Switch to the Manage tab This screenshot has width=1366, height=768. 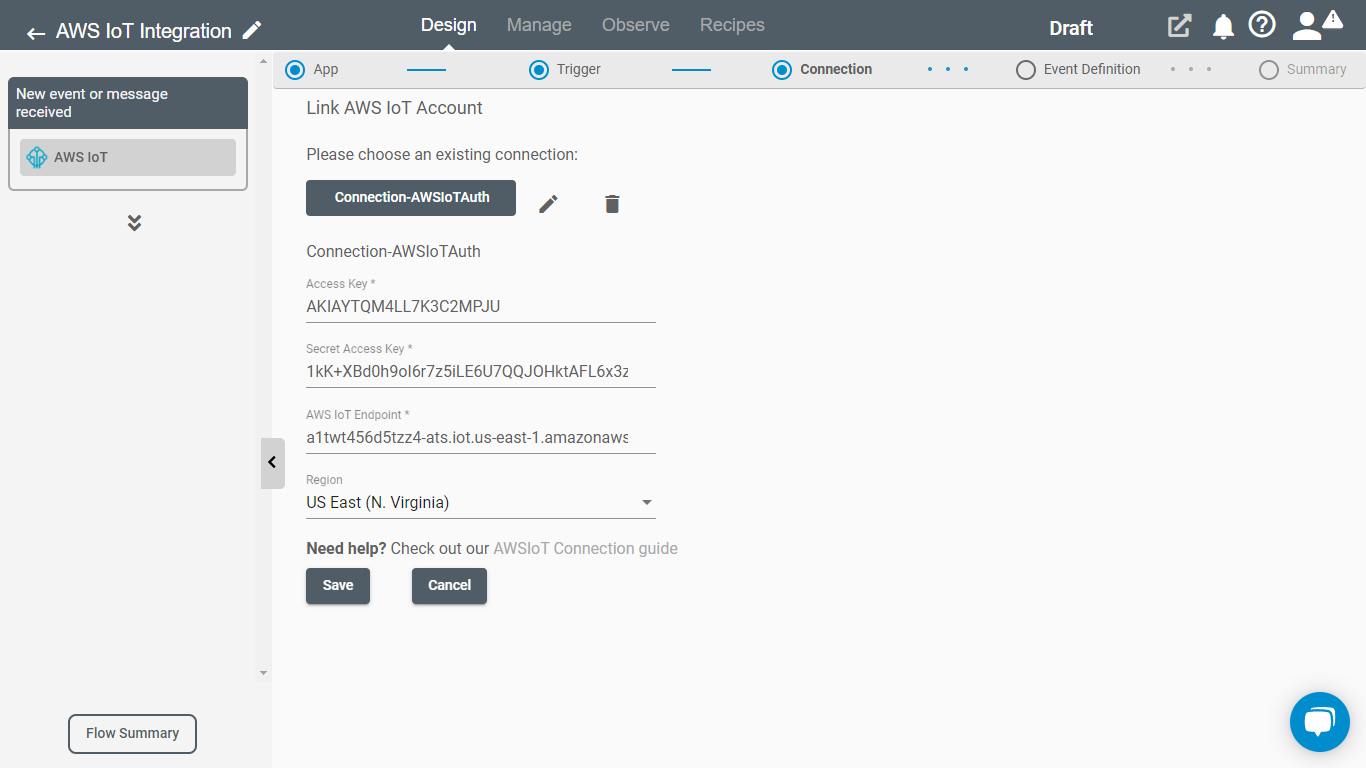coord(539,25)
